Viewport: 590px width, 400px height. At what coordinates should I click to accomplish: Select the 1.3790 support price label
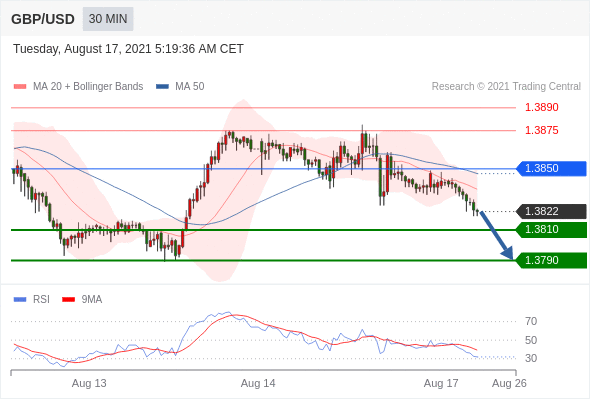551,260
